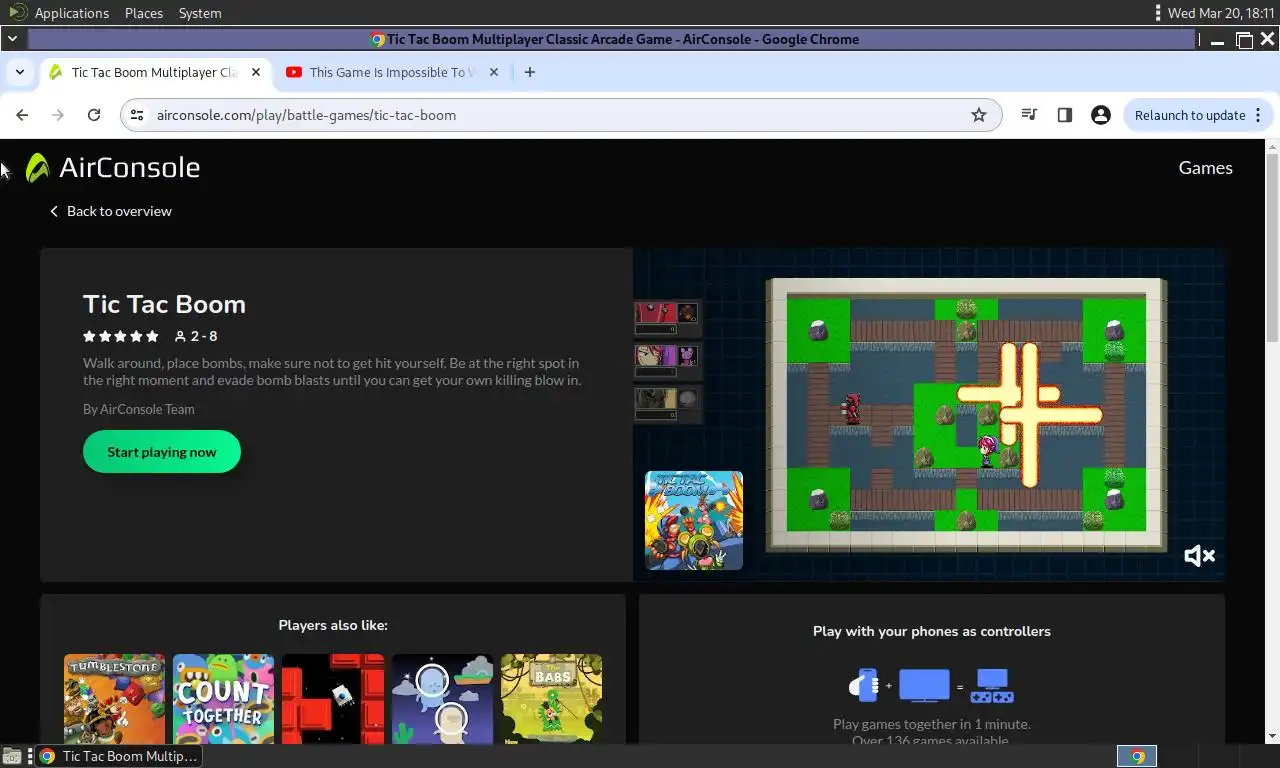This screenshot has height=768, width=1280.
Task: Click the game description text starting 'Walk around, place bombs'
Action: pos(332,371)
